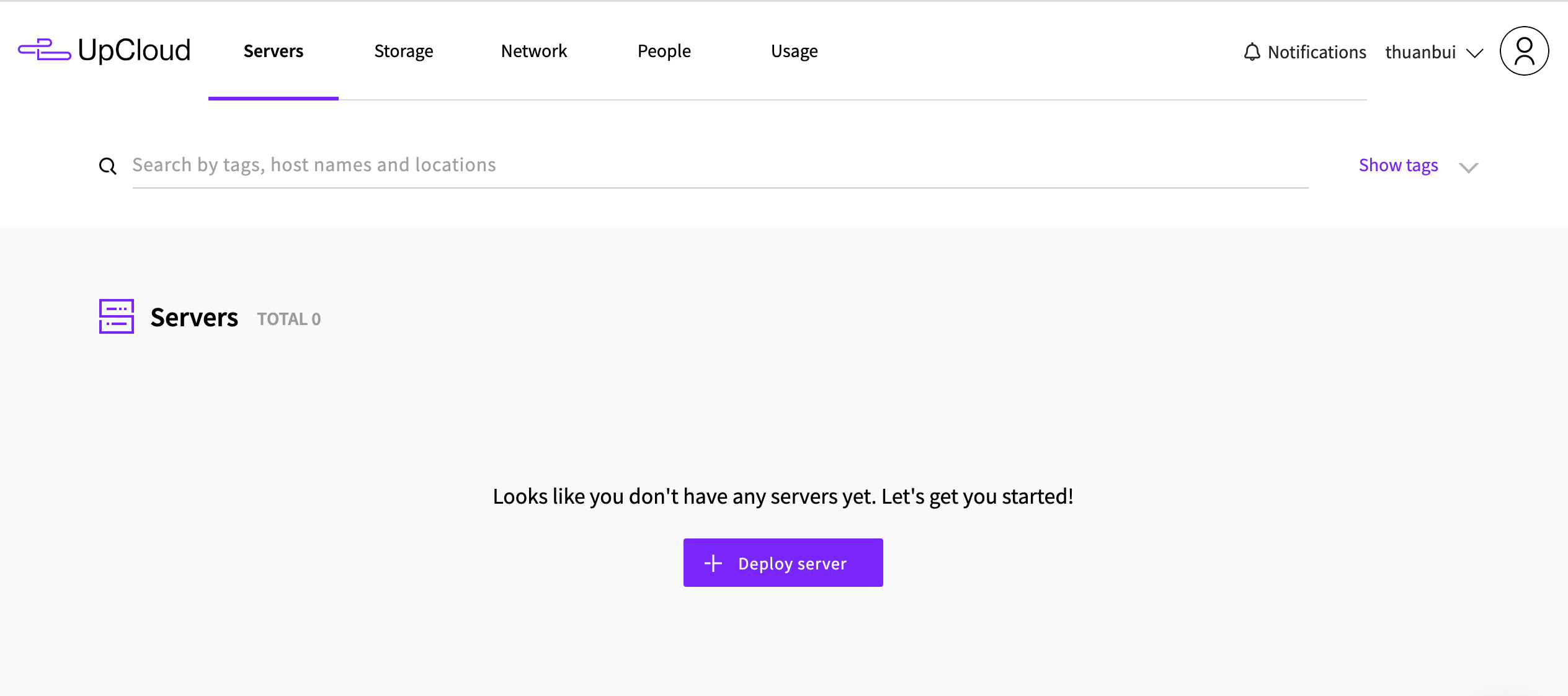Viewport: 1568px width, 696px height.
Task: Open the user profile avatar icon
Action: coord(1524,51)
